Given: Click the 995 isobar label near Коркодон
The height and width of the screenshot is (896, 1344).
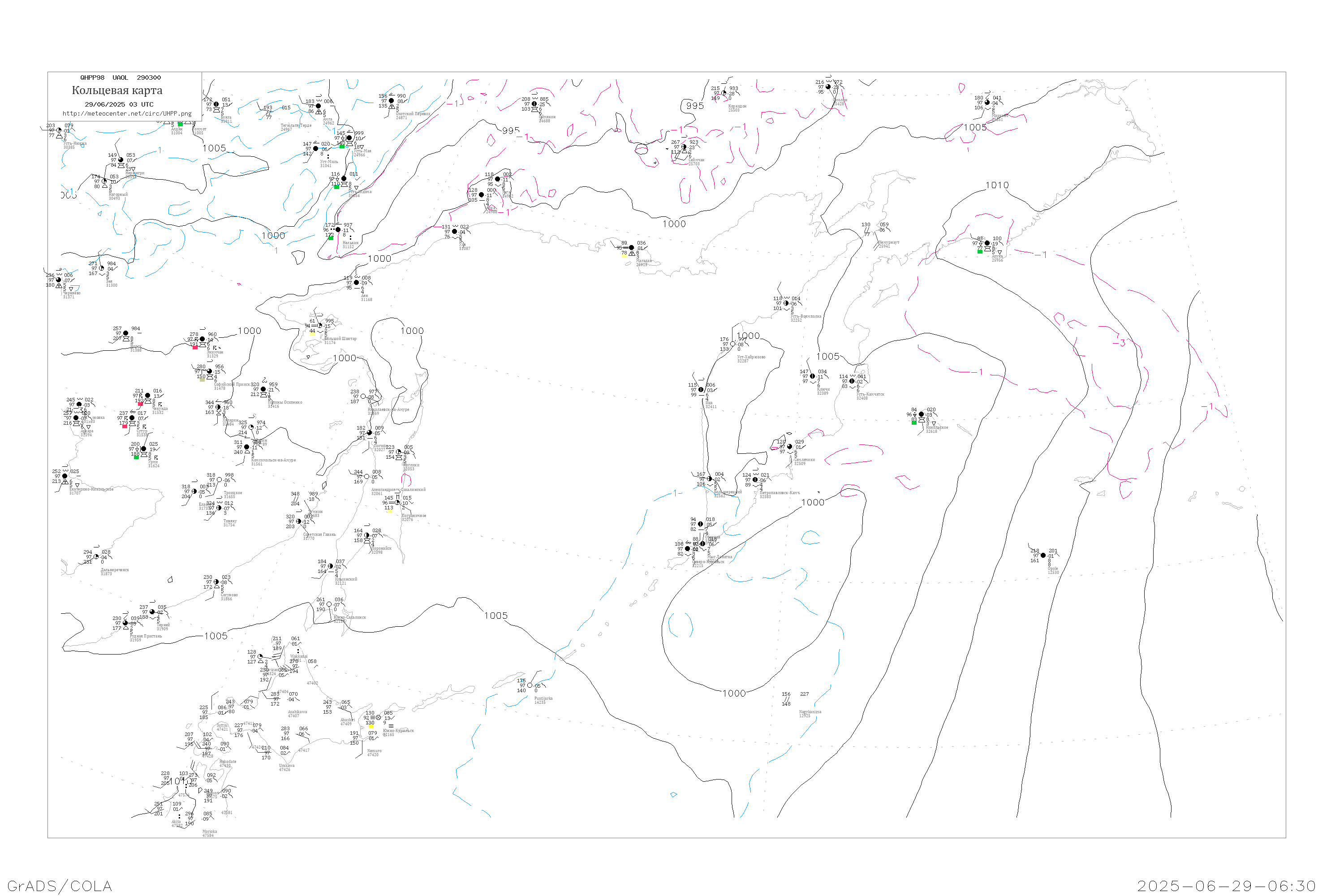Looking at the screenshot, I should point(695,106).
